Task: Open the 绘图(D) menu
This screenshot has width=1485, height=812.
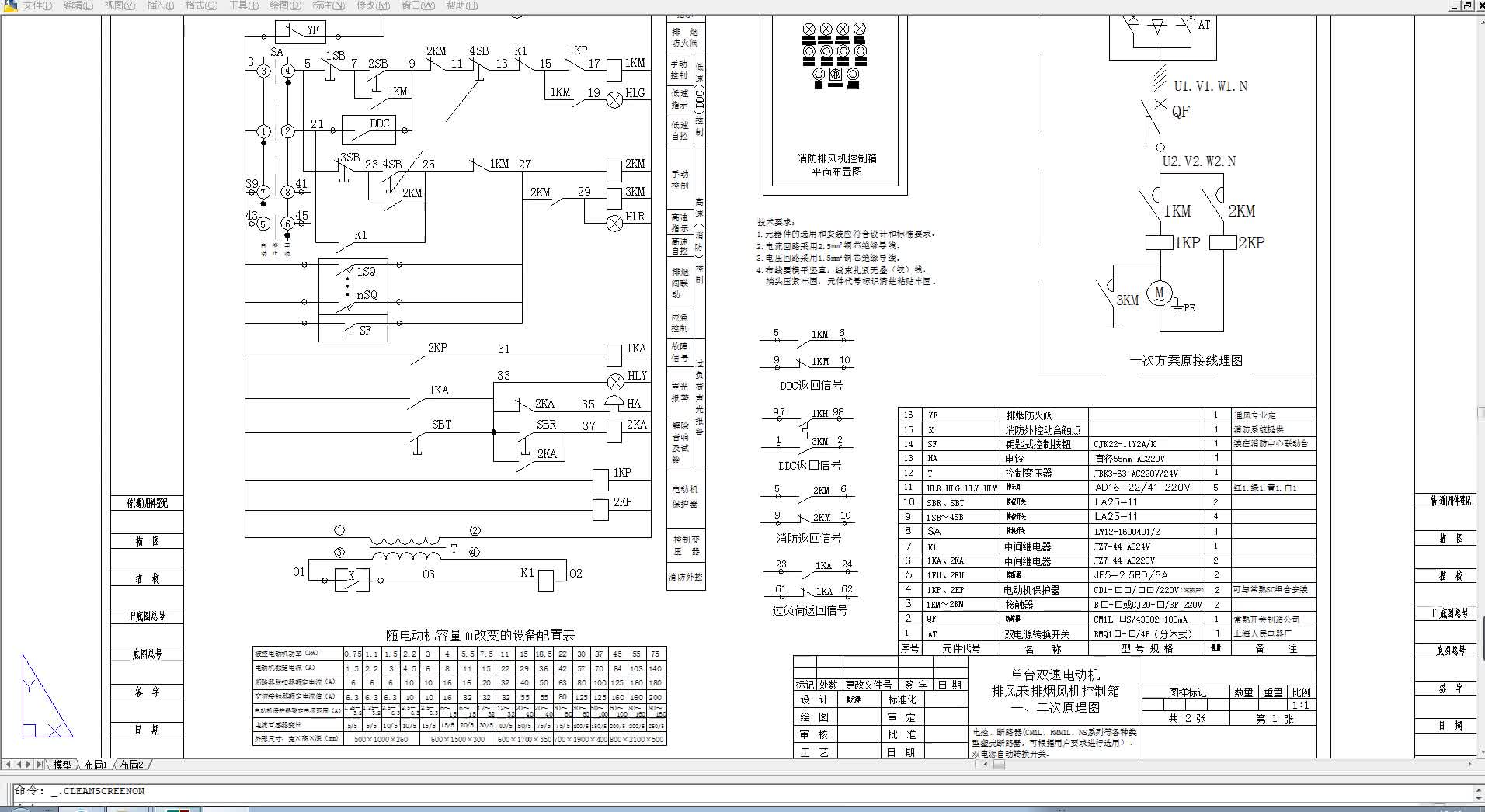Action: point(285,5)
